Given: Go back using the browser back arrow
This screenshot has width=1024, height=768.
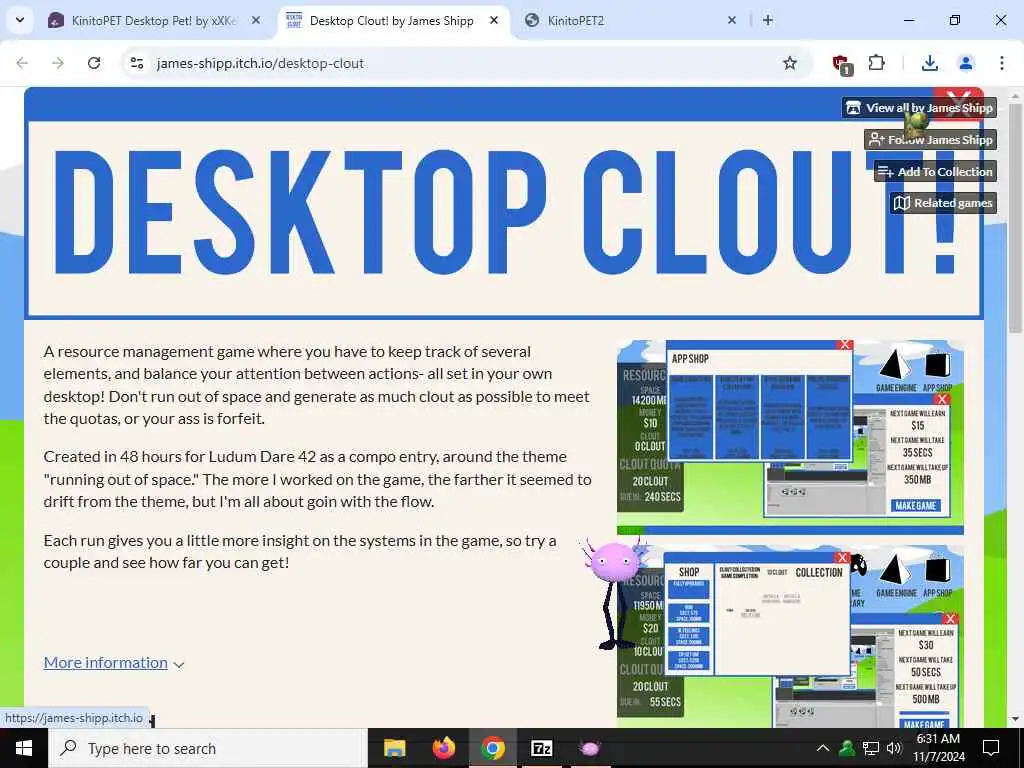Looking at the screenshot, I should coord(22,63).
